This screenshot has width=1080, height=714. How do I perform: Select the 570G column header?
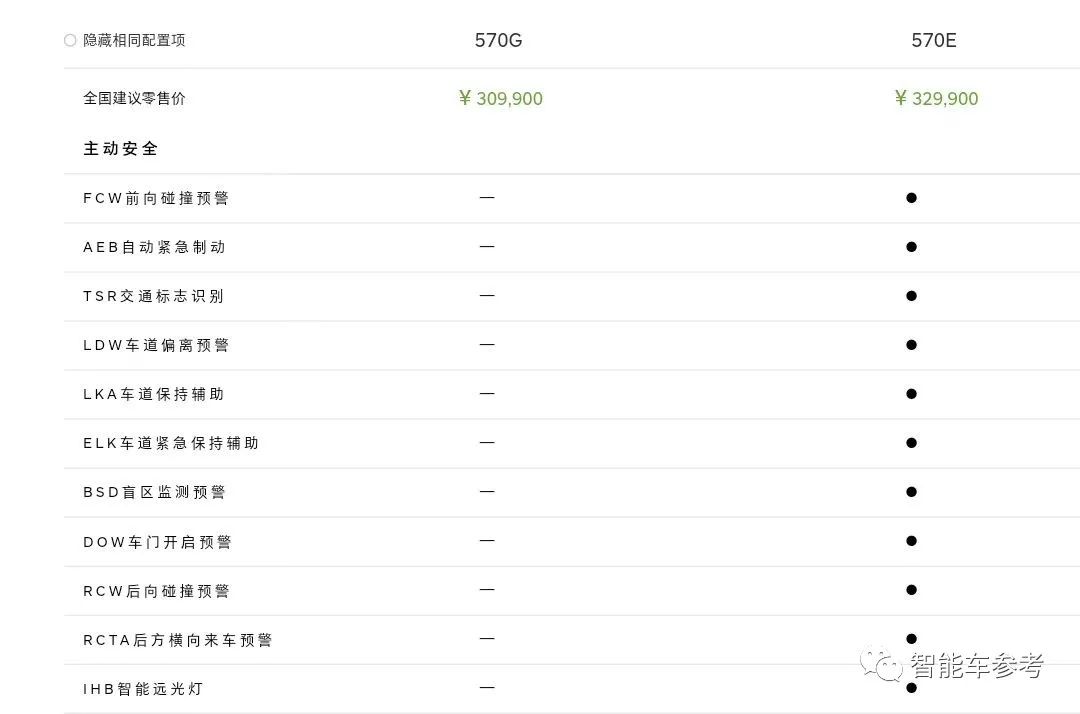coord(498,41)
